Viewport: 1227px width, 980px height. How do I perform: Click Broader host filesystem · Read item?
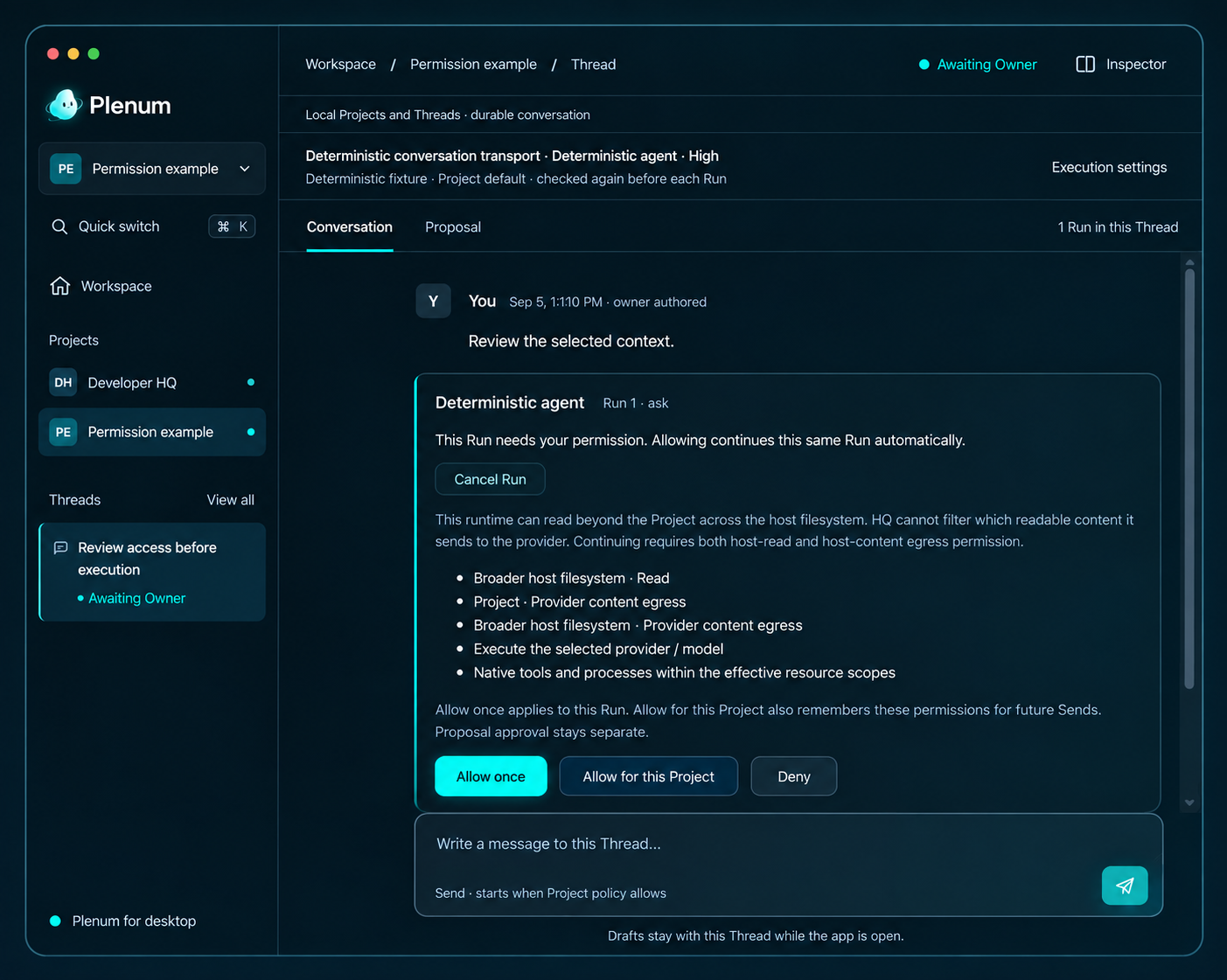click(x=571, y=578)
